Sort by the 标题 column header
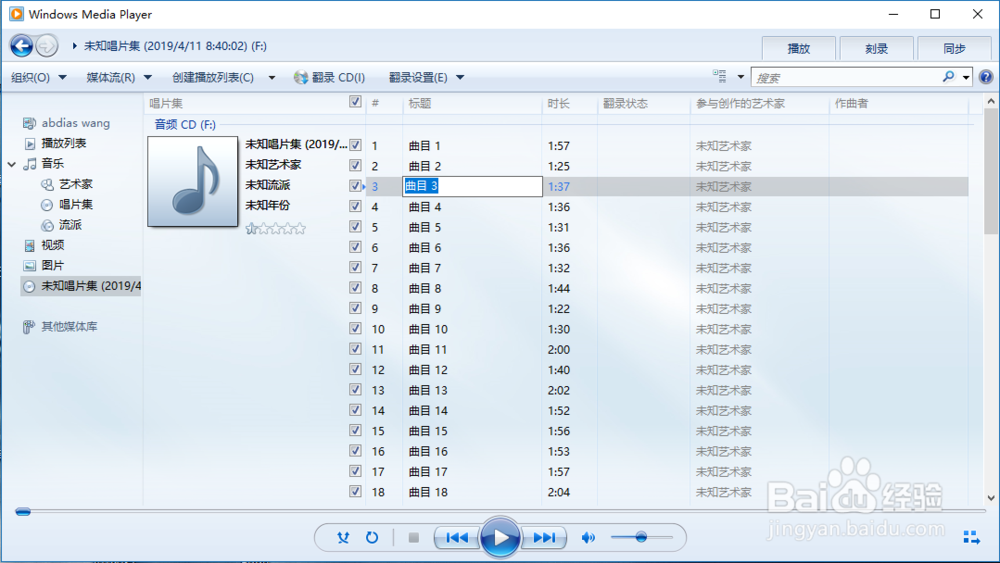The image size is (1000, 563). (x=473, y=103)
